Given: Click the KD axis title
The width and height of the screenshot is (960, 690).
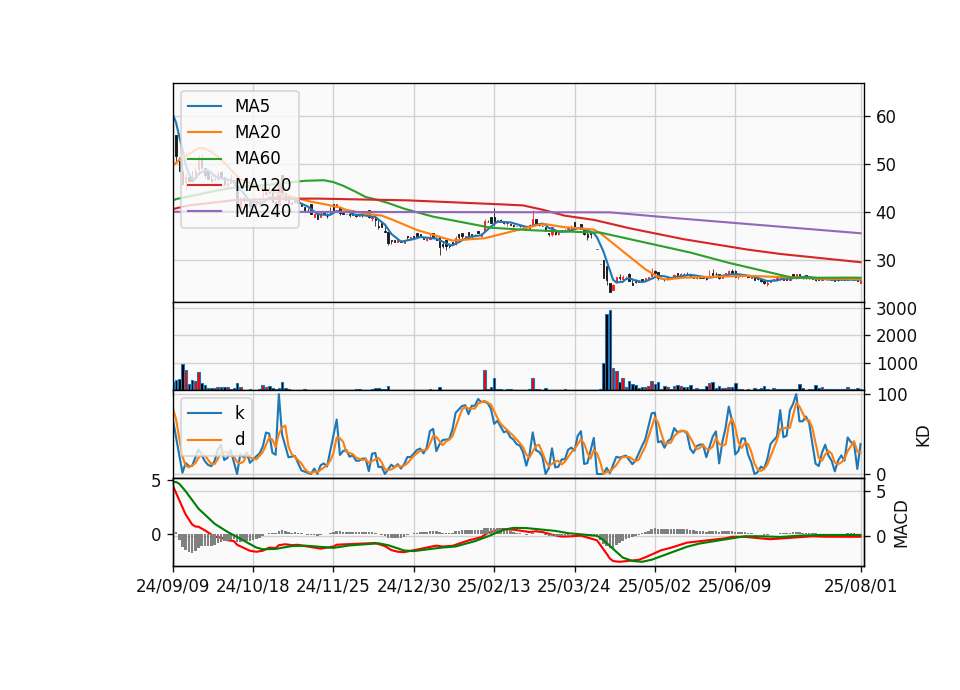Looking at the screenshot, I should 923,437.
